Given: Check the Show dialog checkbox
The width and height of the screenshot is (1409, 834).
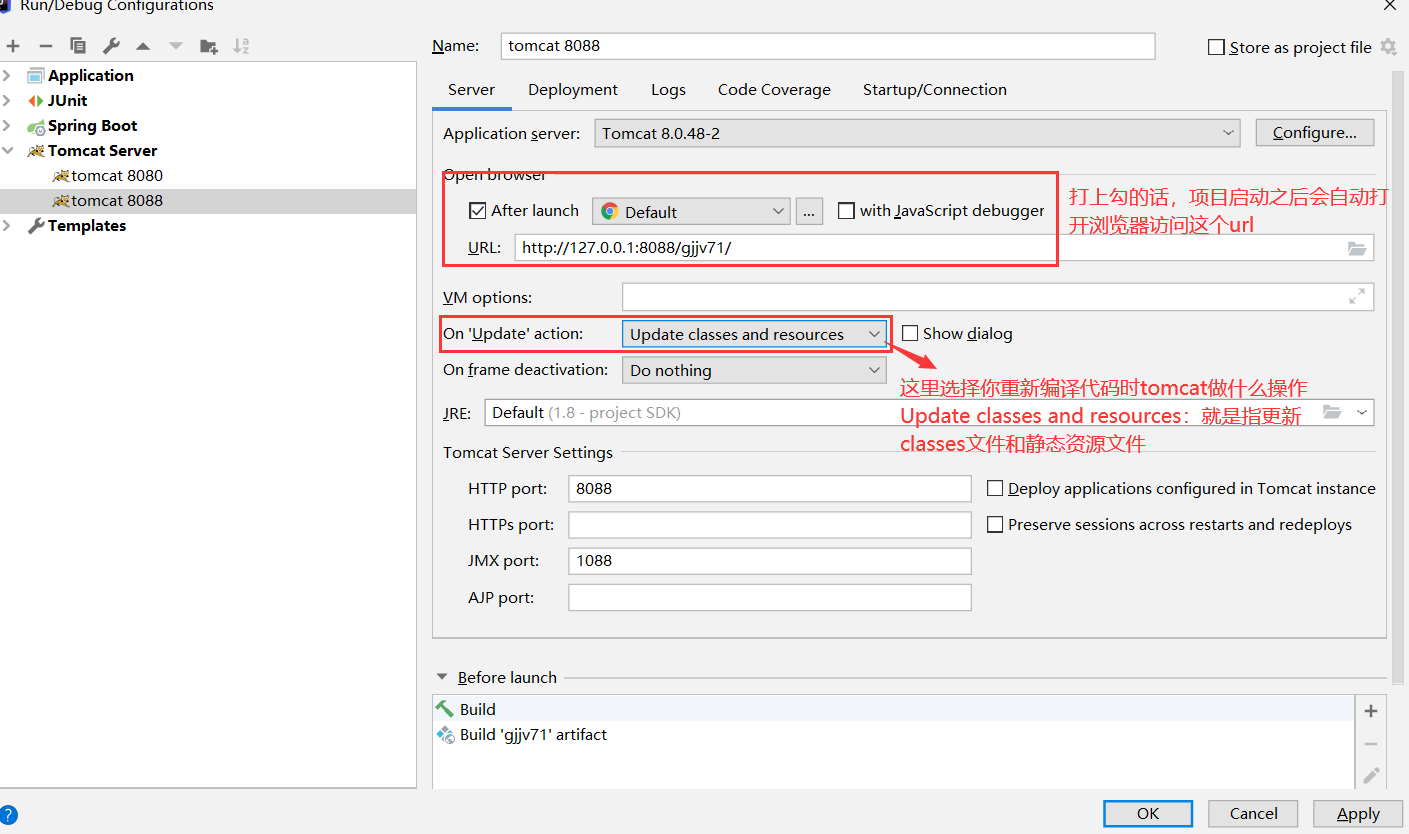Looking at the screenshot, I should point(910,333).
